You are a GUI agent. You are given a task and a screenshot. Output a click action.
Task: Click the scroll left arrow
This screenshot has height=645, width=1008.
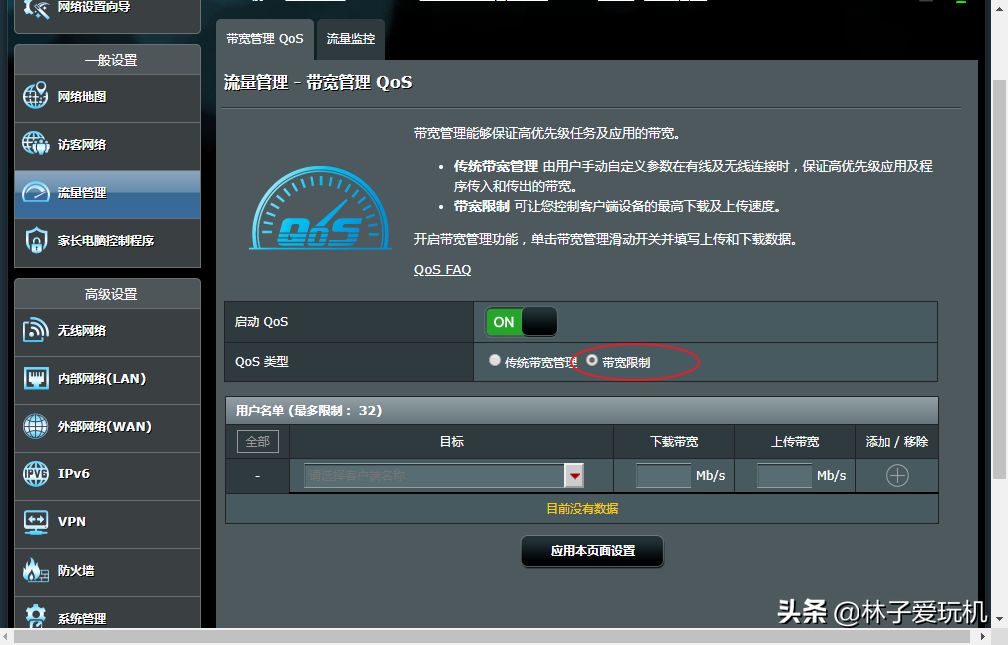[6, 637]
